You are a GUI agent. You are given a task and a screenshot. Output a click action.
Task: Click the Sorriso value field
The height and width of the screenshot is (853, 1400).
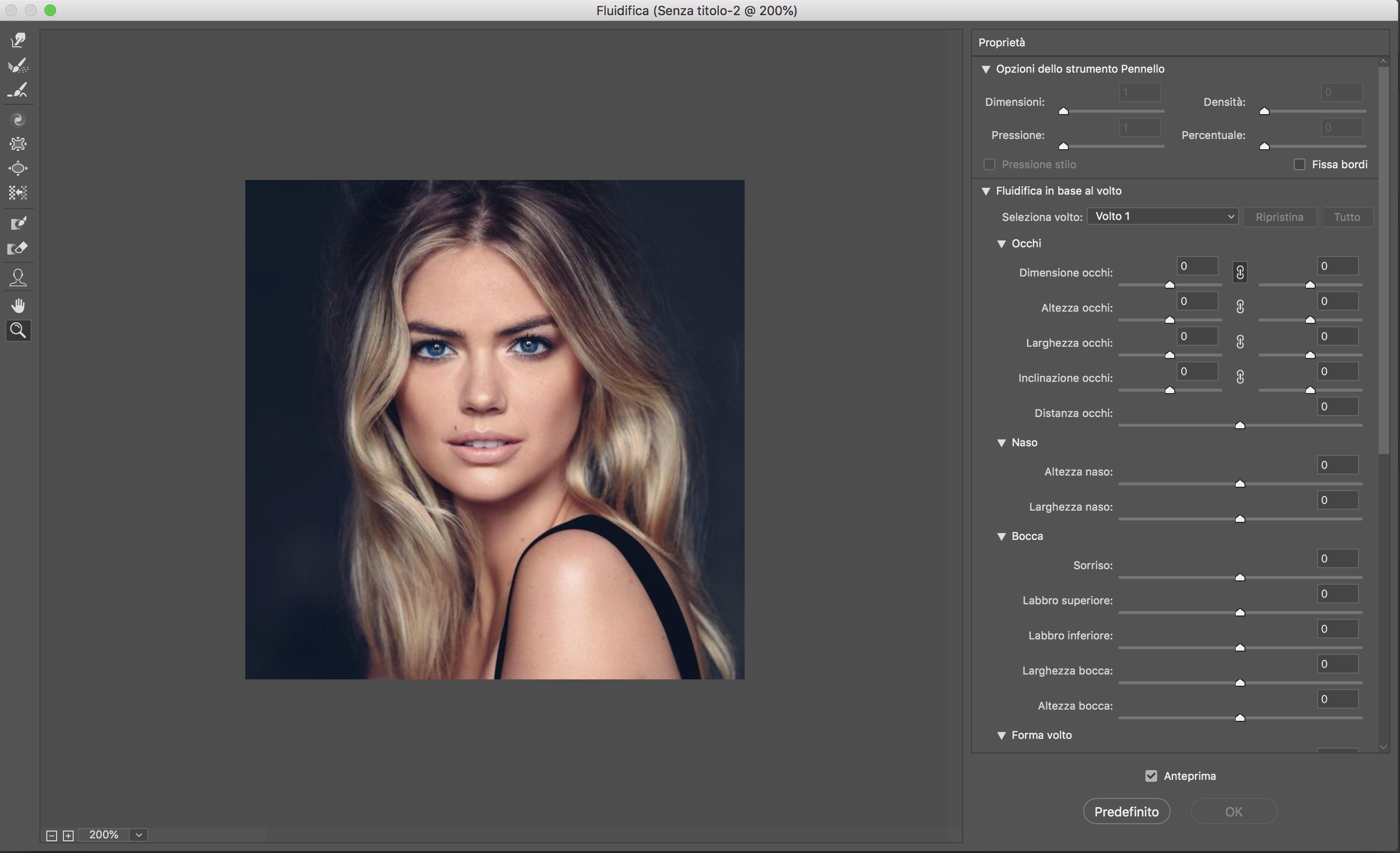tap(1338, 558)
